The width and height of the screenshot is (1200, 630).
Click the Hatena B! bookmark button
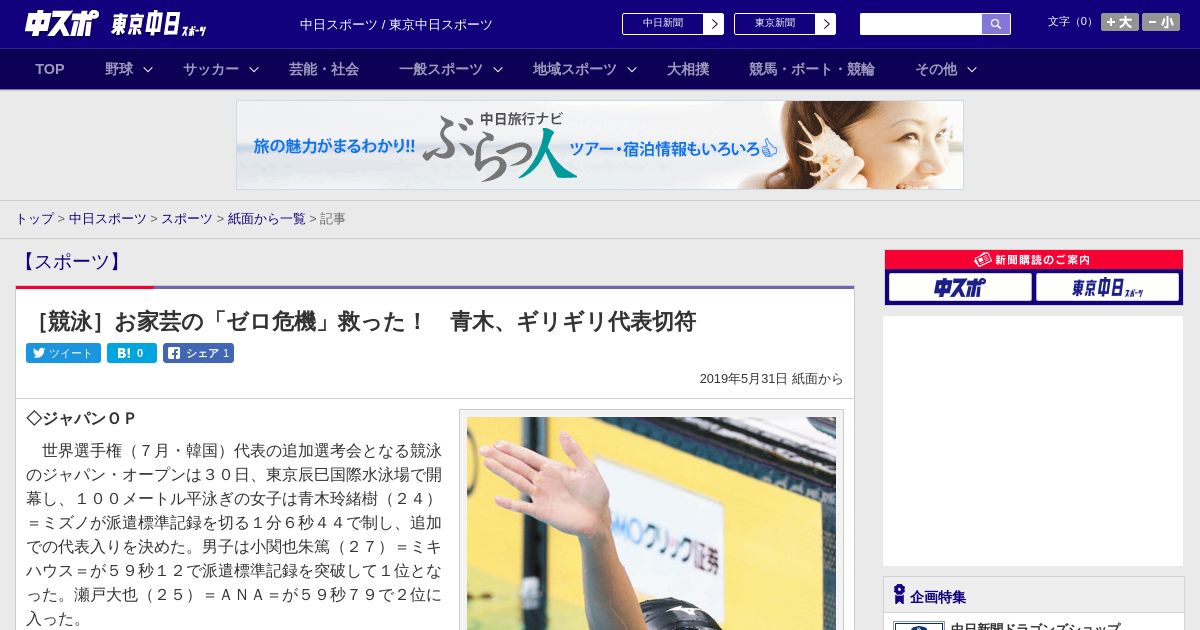coord(132,353)
